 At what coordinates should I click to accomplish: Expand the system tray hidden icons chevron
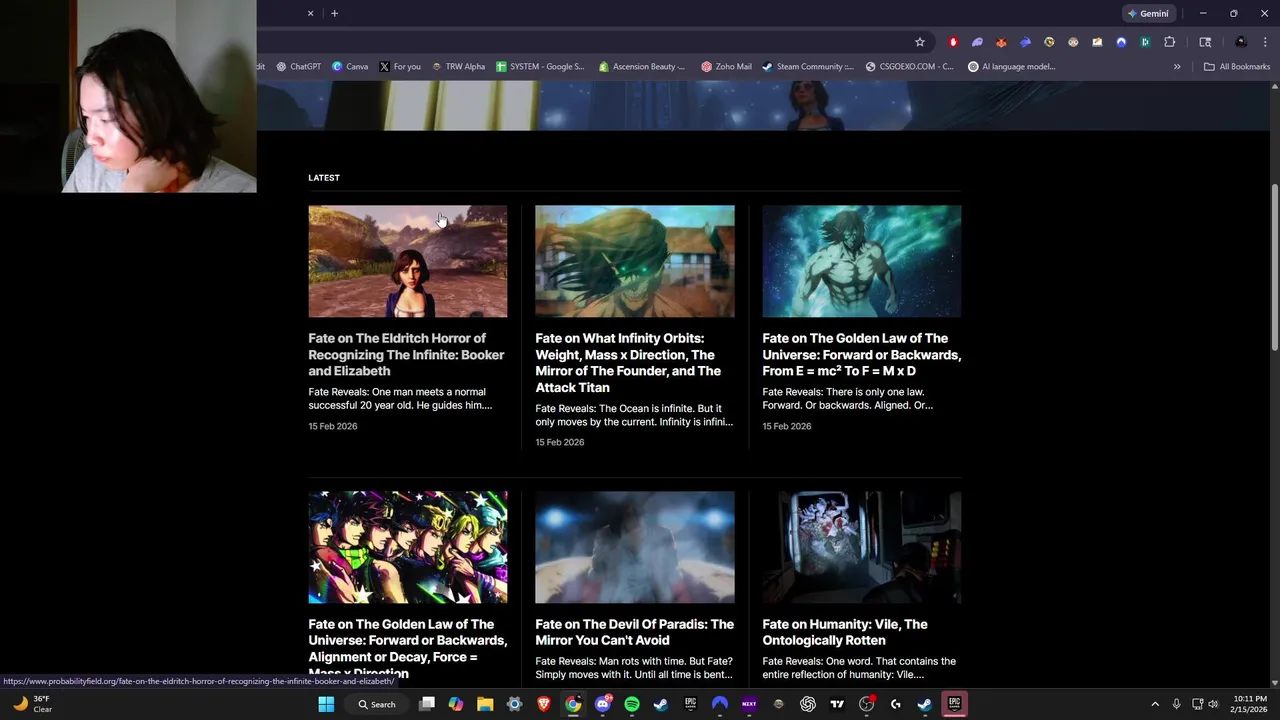1155,704
